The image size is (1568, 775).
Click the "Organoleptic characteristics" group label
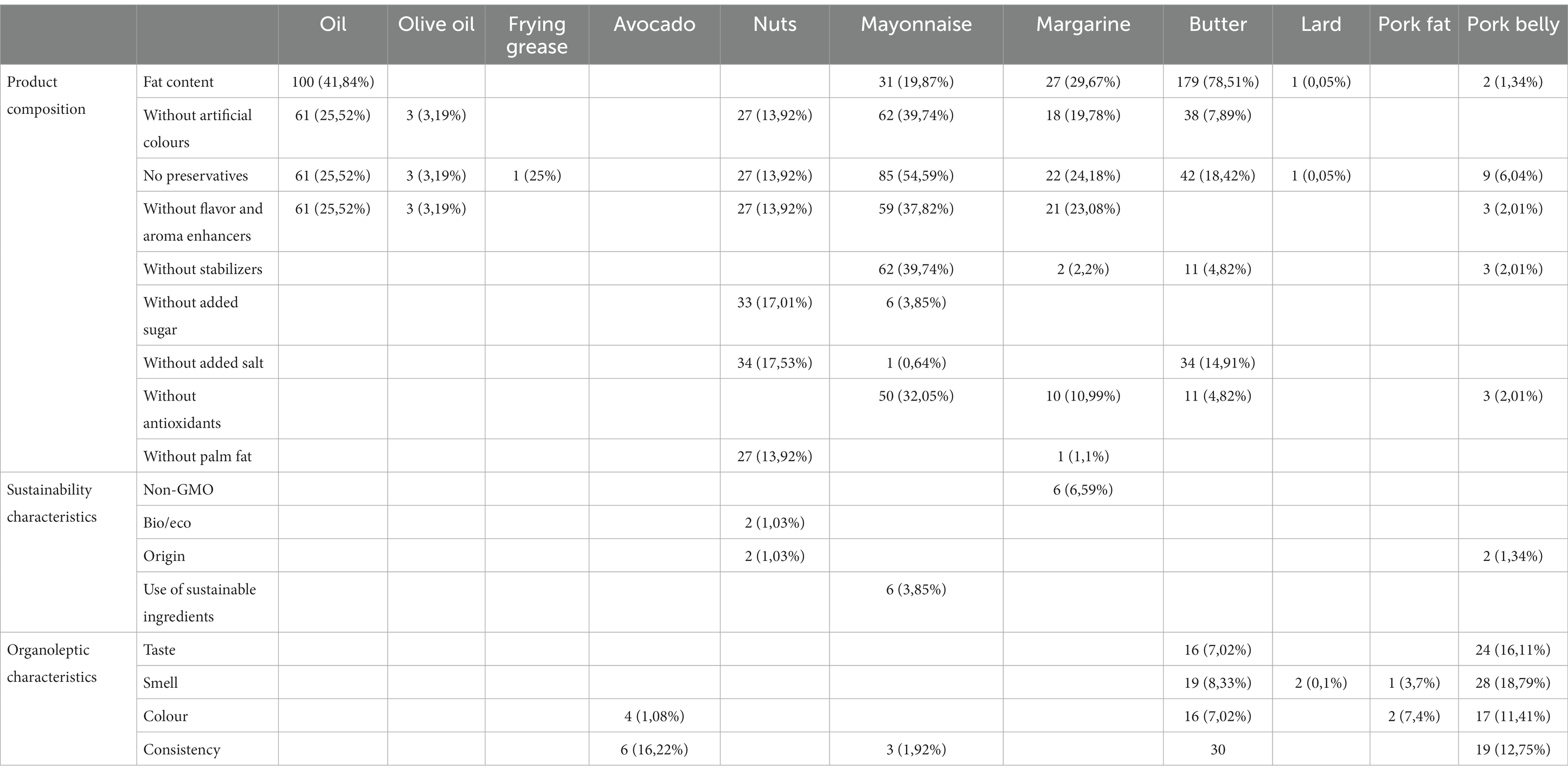(x=52, y=663)
